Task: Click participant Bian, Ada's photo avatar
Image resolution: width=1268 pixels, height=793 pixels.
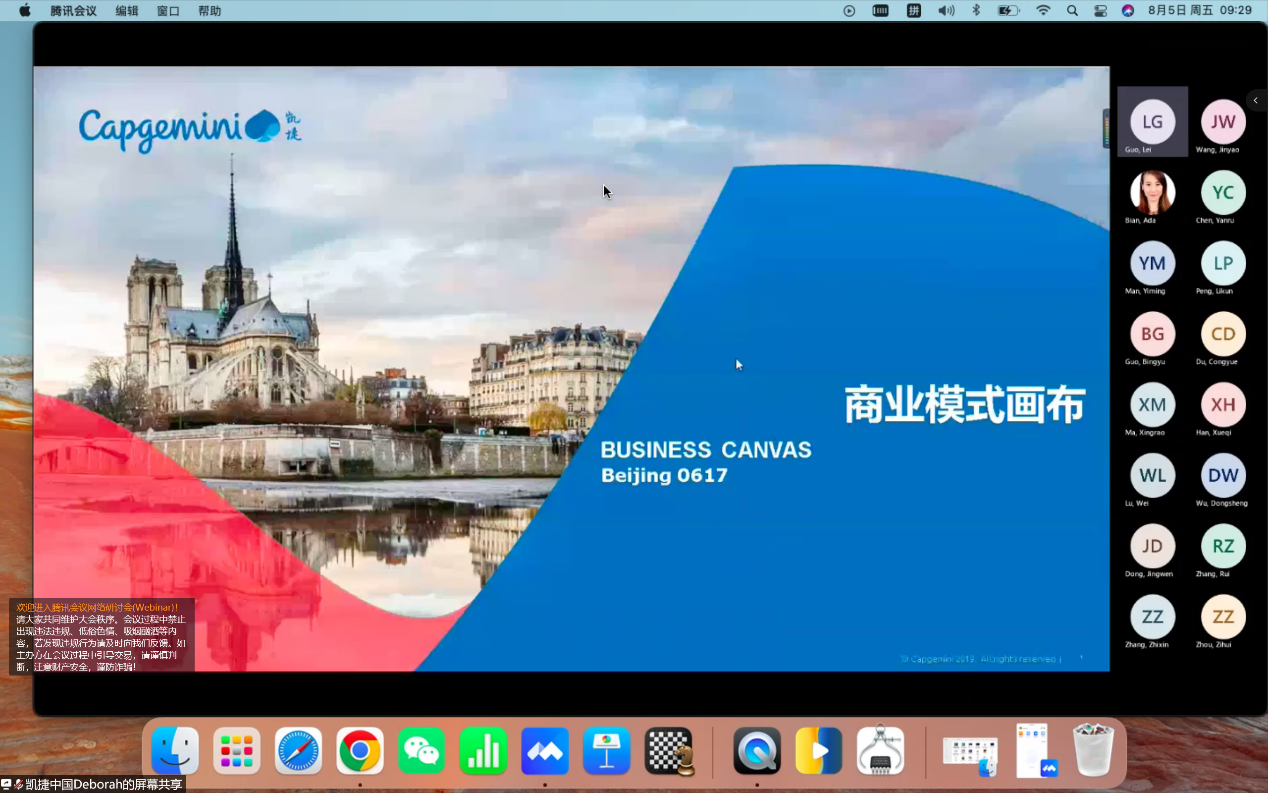Action: click(1152, 193)
